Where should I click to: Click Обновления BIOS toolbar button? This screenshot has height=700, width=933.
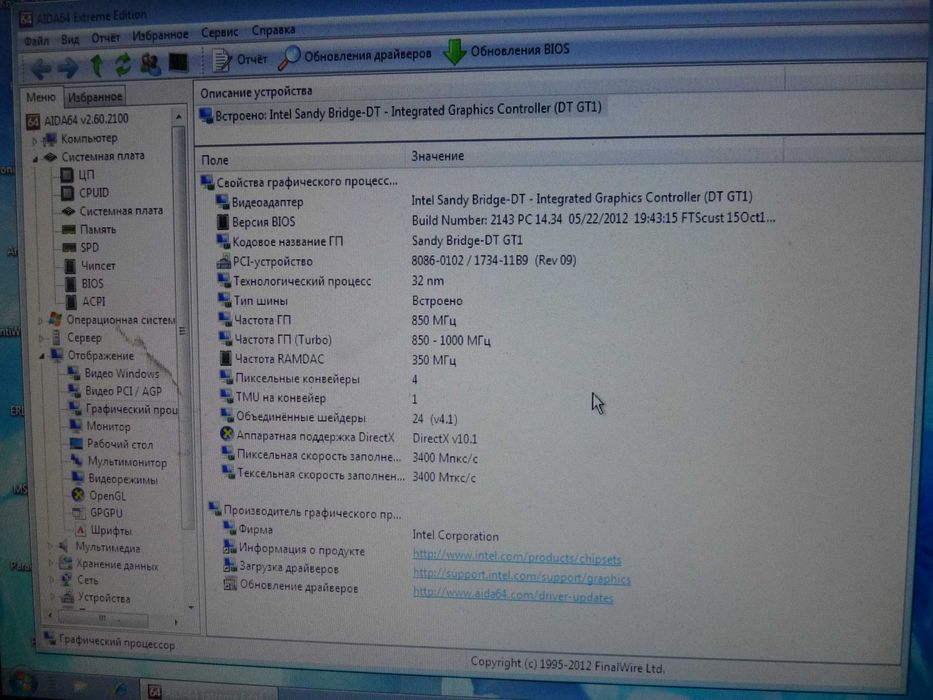click(x=507, y=51)
